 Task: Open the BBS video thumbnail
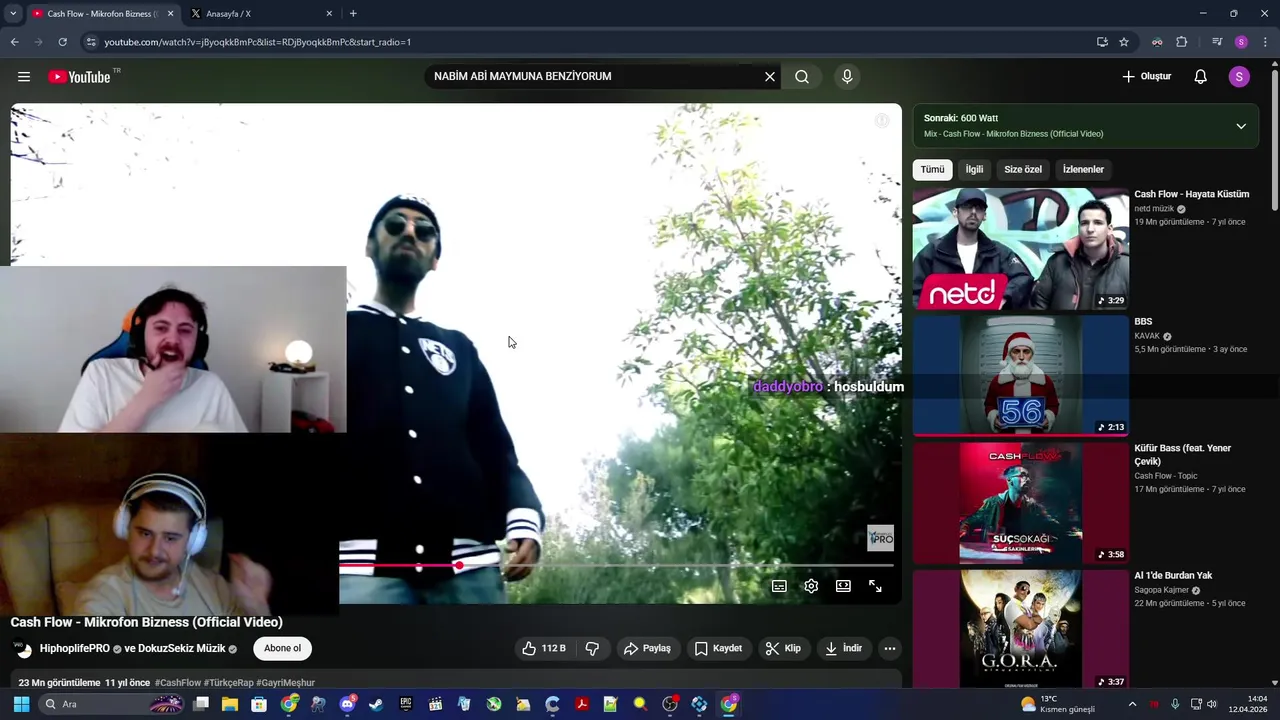click(1021, 376)
